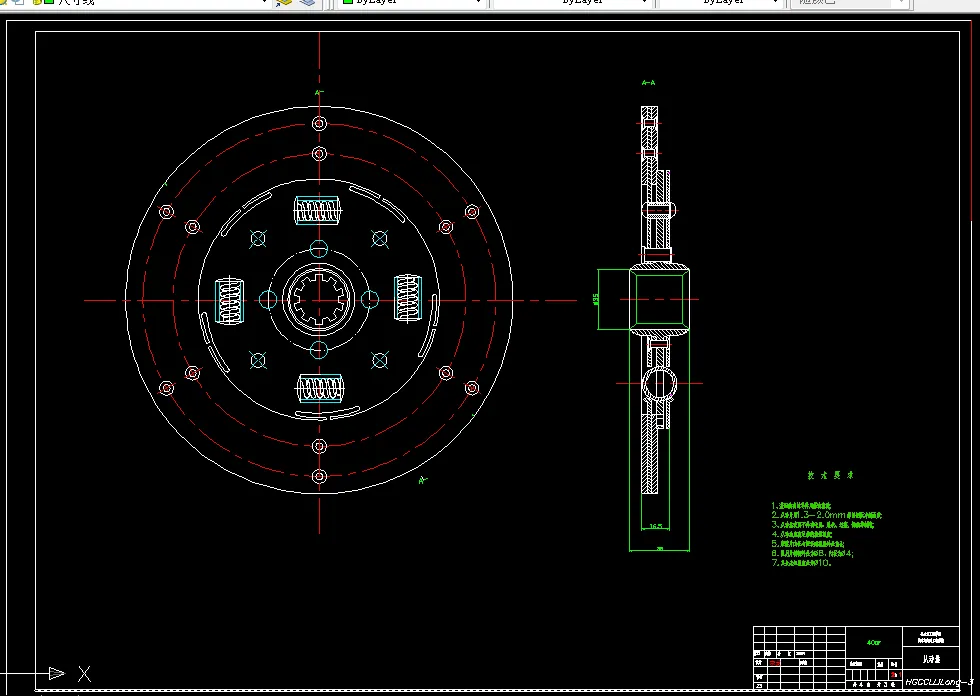Select the upper A section marker above disc
This screenshot has height=696, width=980.
click(319, 92)
